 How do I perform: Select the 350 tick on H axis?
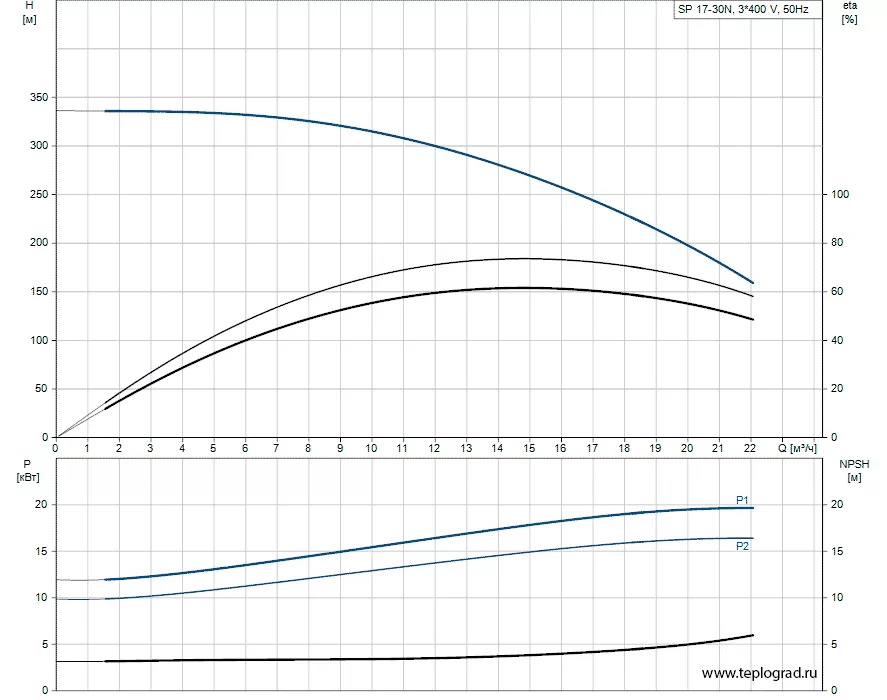coord(40,98)
